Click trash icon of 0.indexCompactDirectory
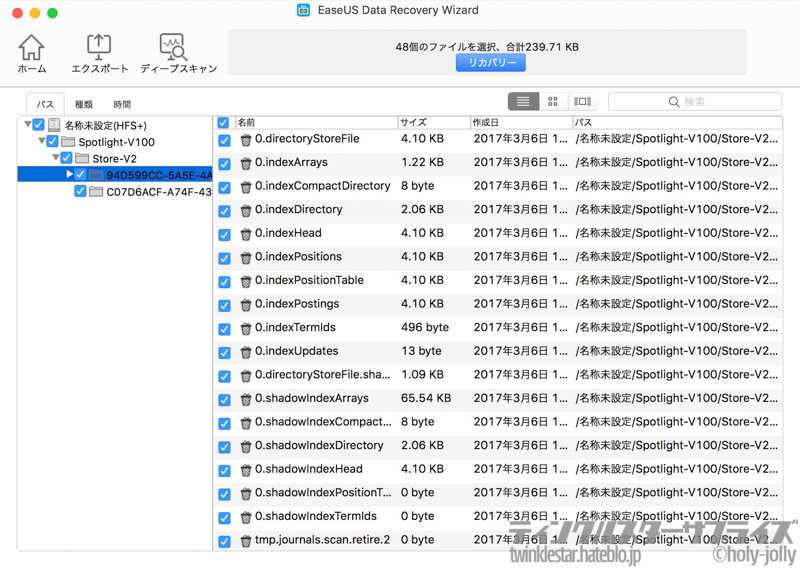This screenshot has height=568, width=800. 246,187
